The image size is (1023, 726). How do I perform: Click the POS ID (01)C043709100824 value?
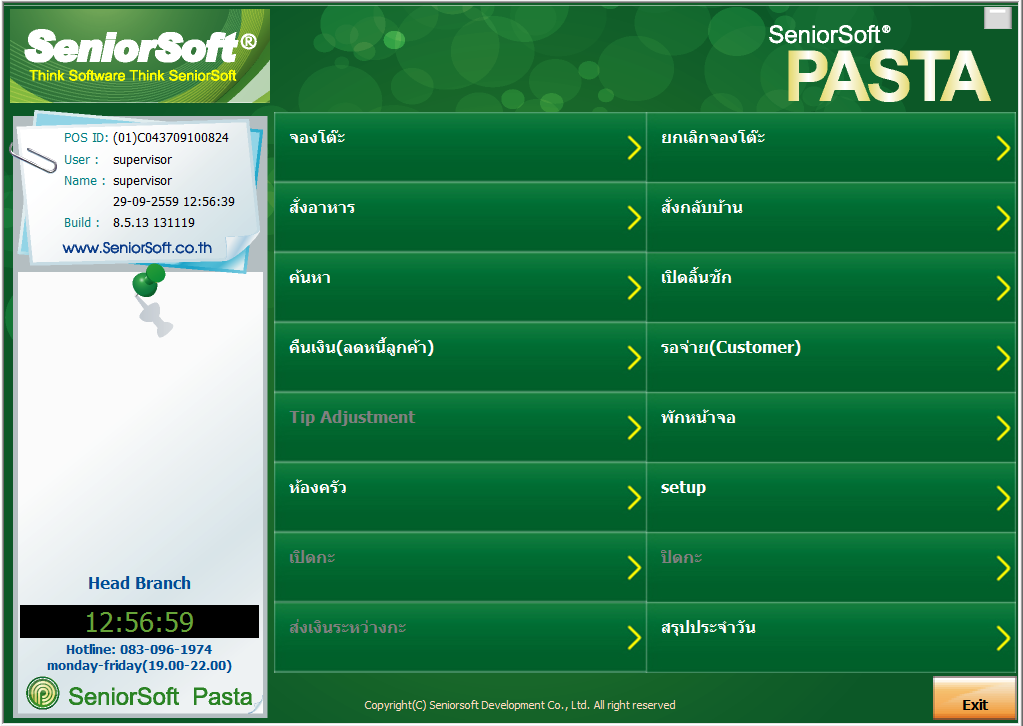coord(171,138)
